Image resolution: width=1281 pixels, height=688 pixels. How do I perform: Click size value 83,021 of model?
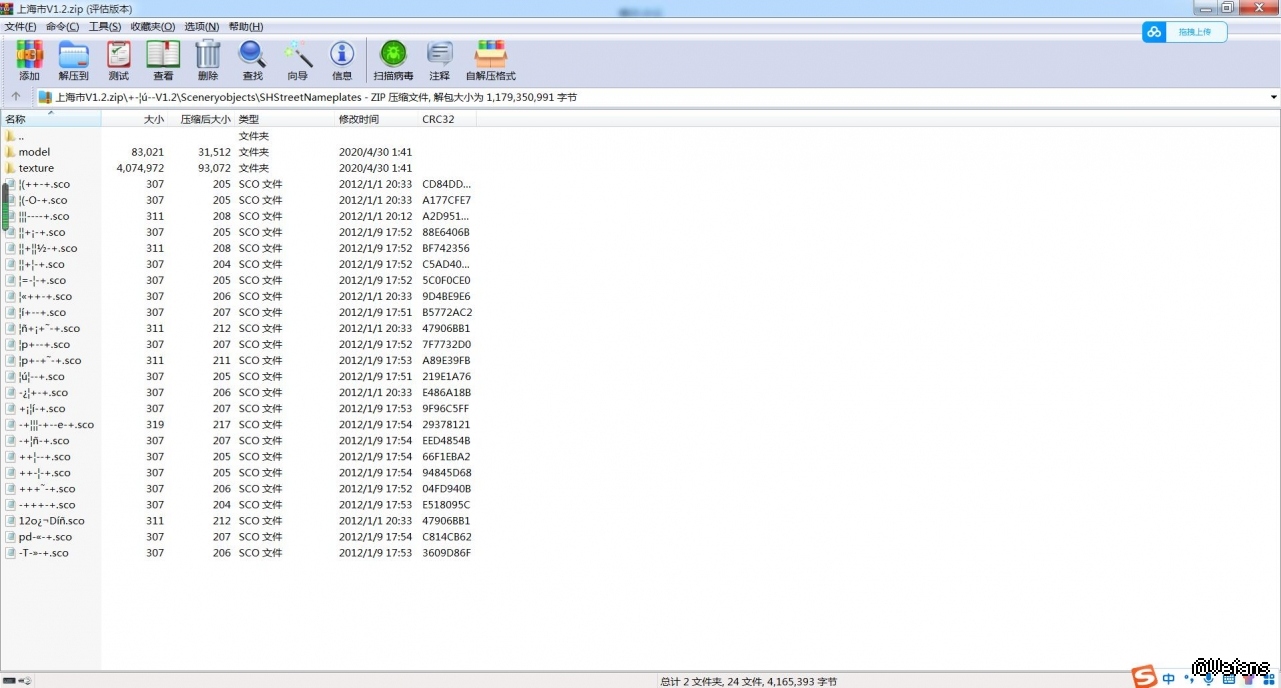click(x=147, y=152)
